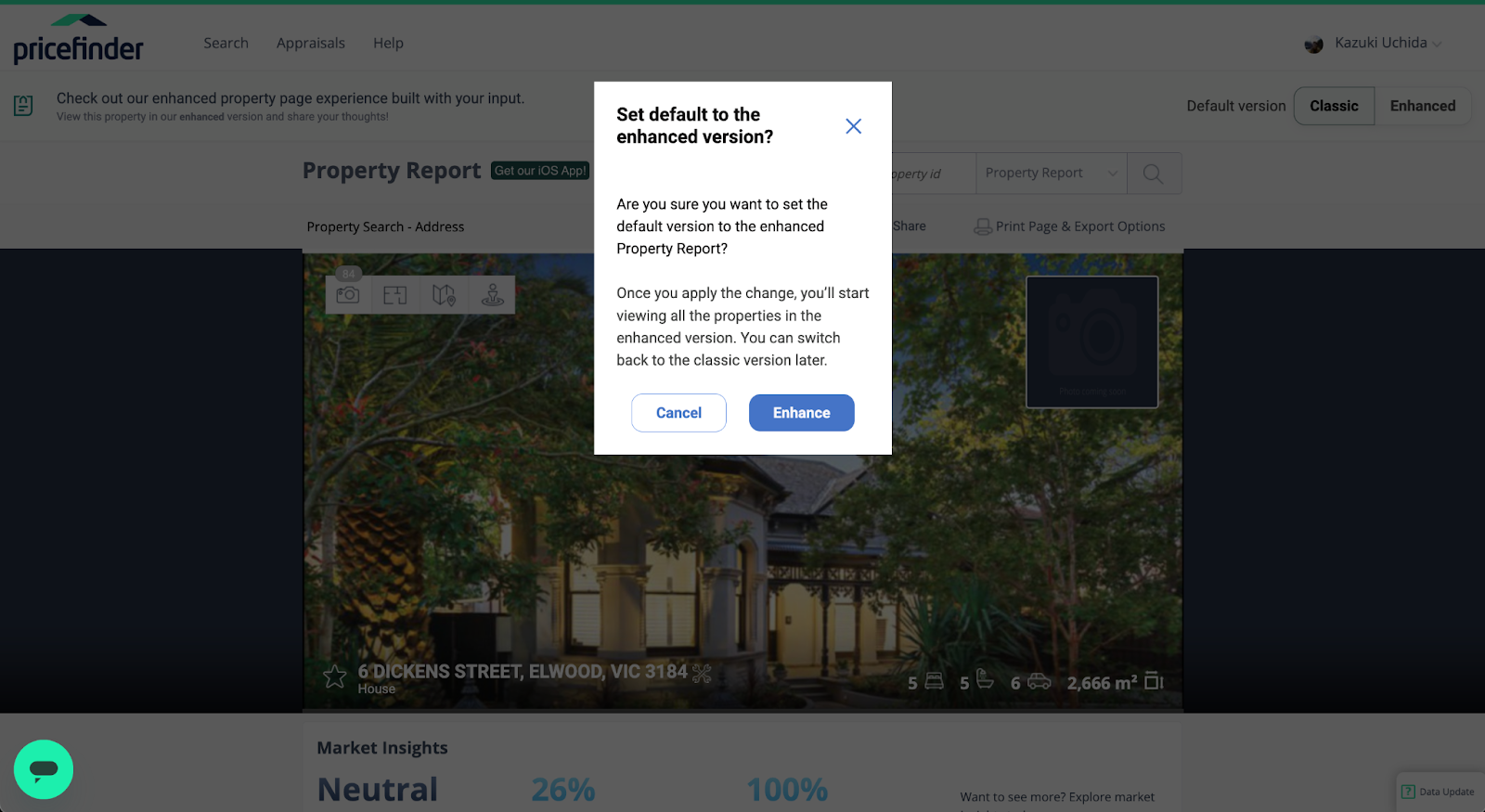
Task: Cancel the default version change
Action: tap(678, 413)
